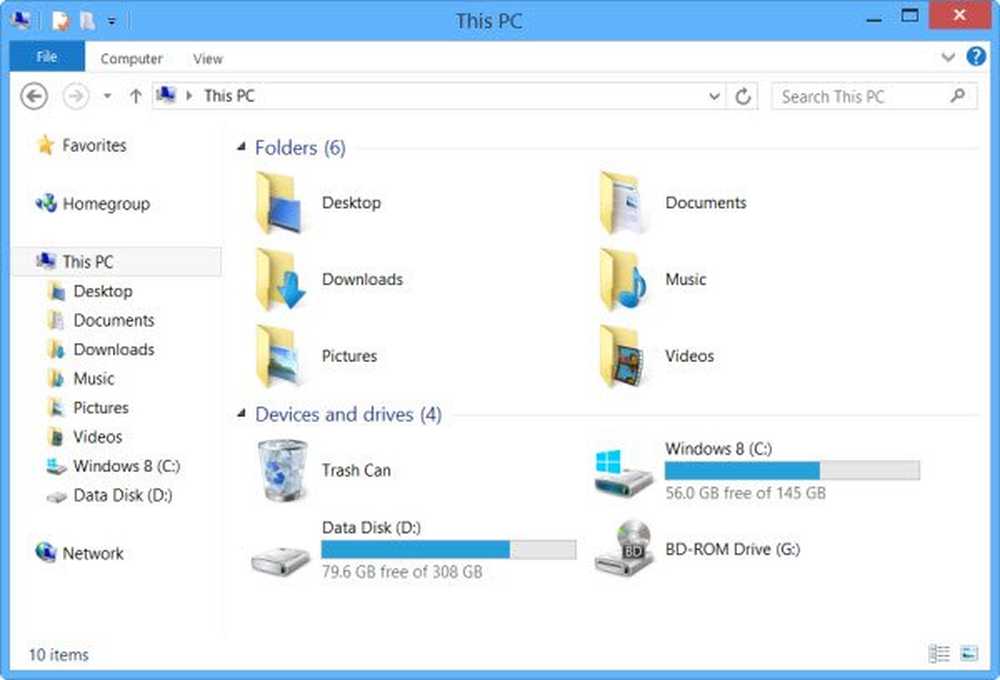Click the Search This PC field
This screenshot has width=1000, height=680.
point(860,97)
